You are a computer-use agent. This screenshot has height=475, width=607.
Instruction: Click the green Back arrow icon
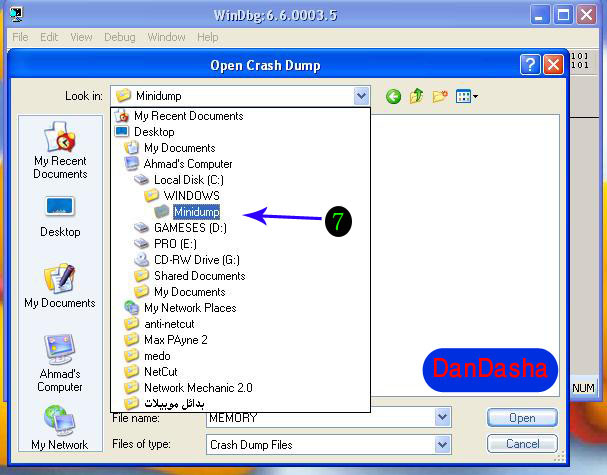point(393,96)
